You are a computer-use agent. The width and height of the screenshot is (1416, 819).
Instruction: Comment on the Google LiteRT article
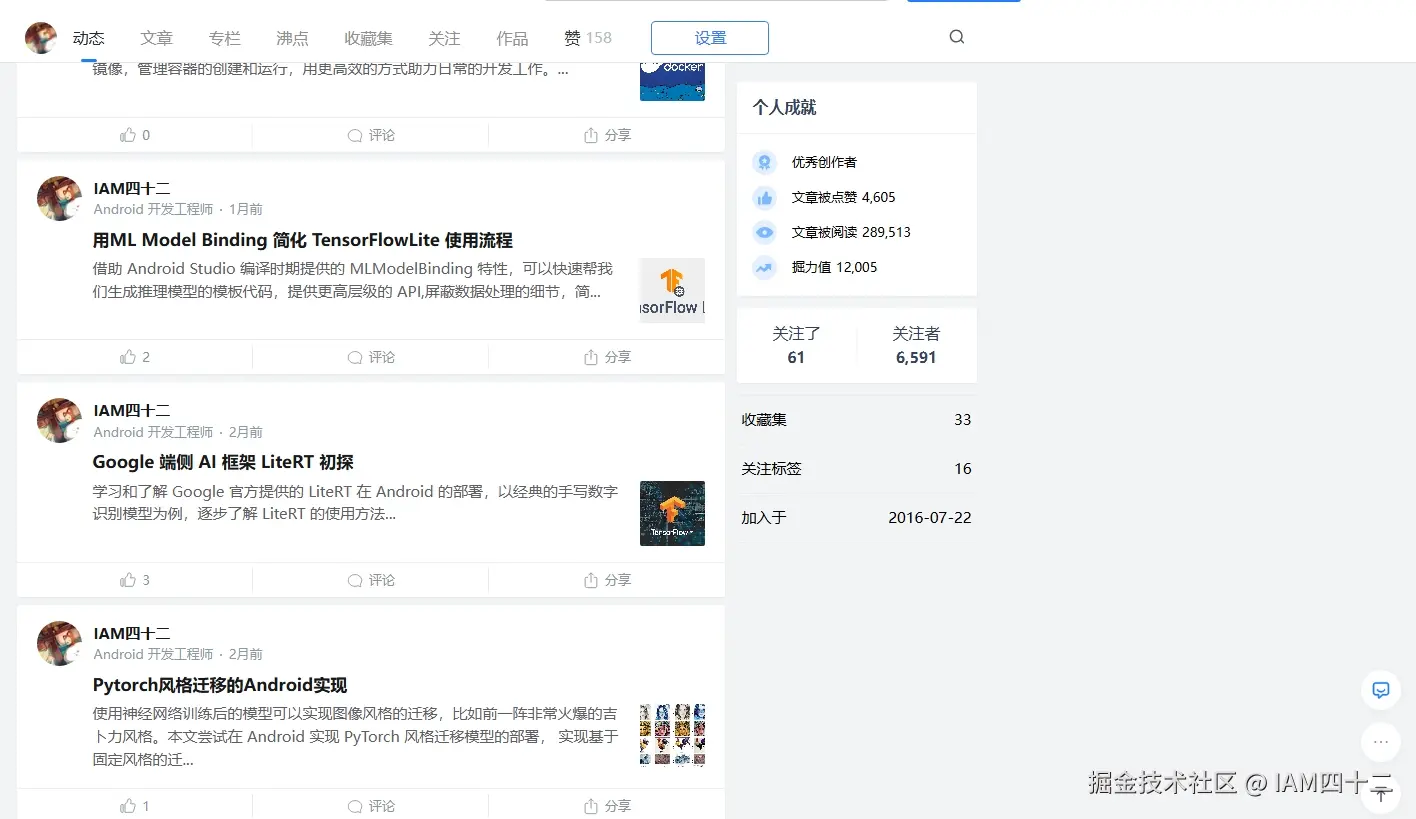click(371, 580)
